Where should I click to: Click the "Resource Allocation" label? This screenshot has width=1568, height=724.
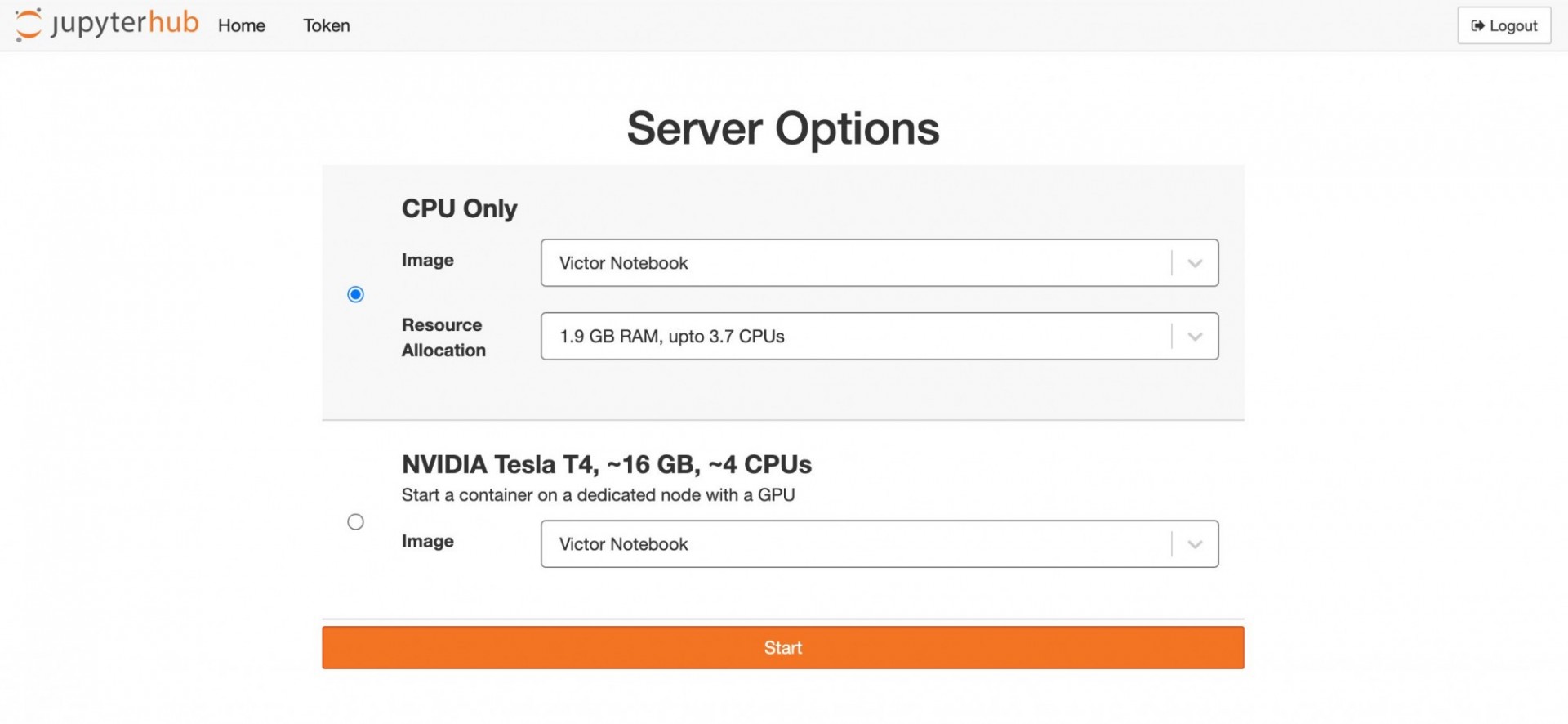443,337
